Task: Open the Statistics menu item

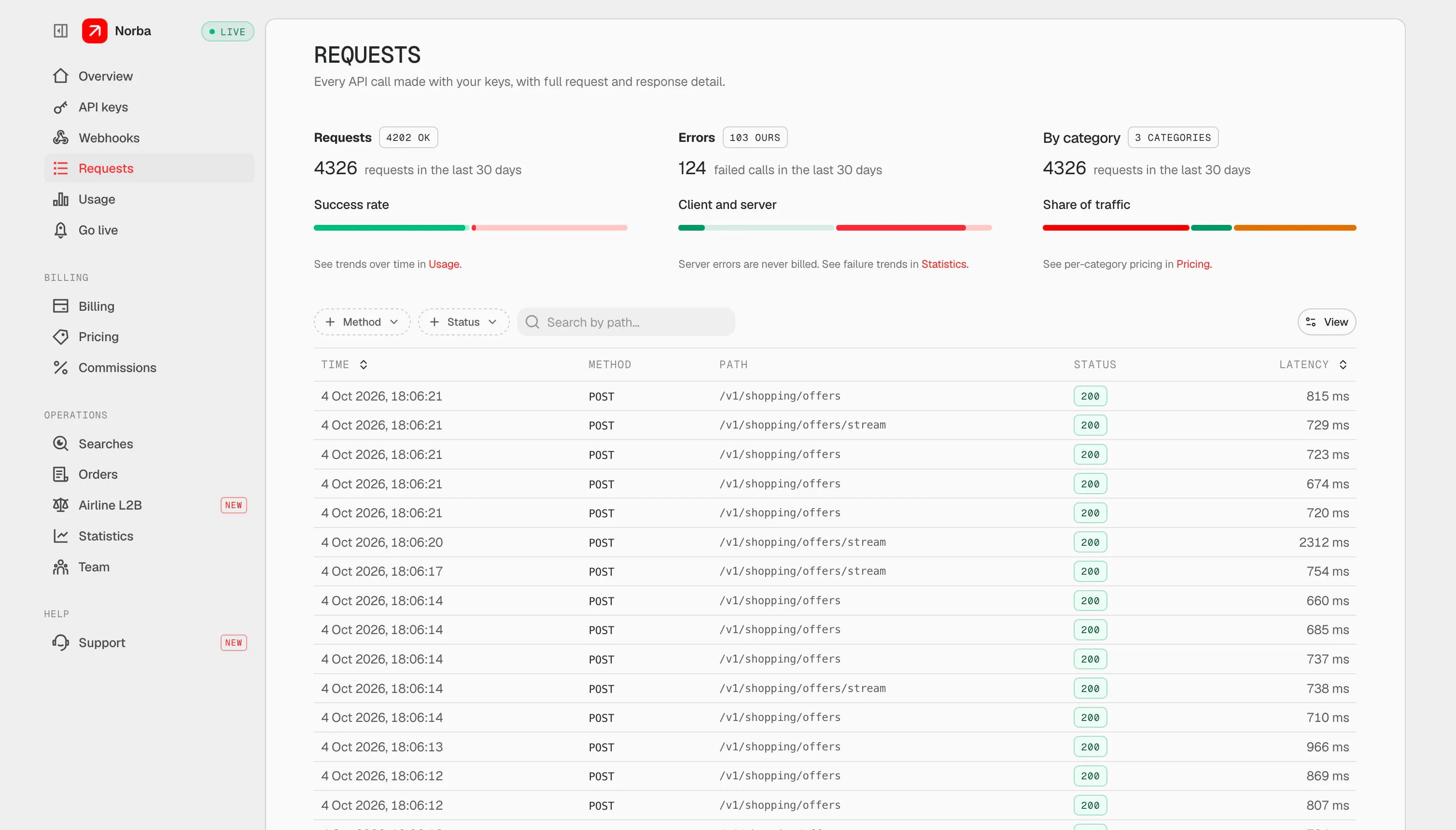Action: (x=150, y=536)
